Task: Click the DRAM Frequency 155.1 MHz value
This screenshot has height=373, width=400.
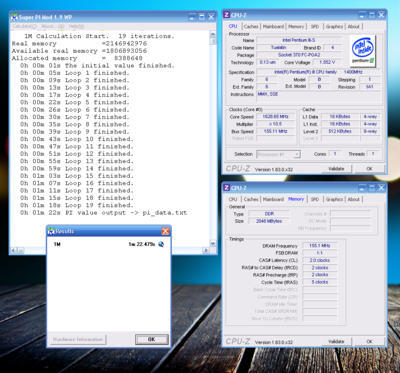Action: [320, 246]
